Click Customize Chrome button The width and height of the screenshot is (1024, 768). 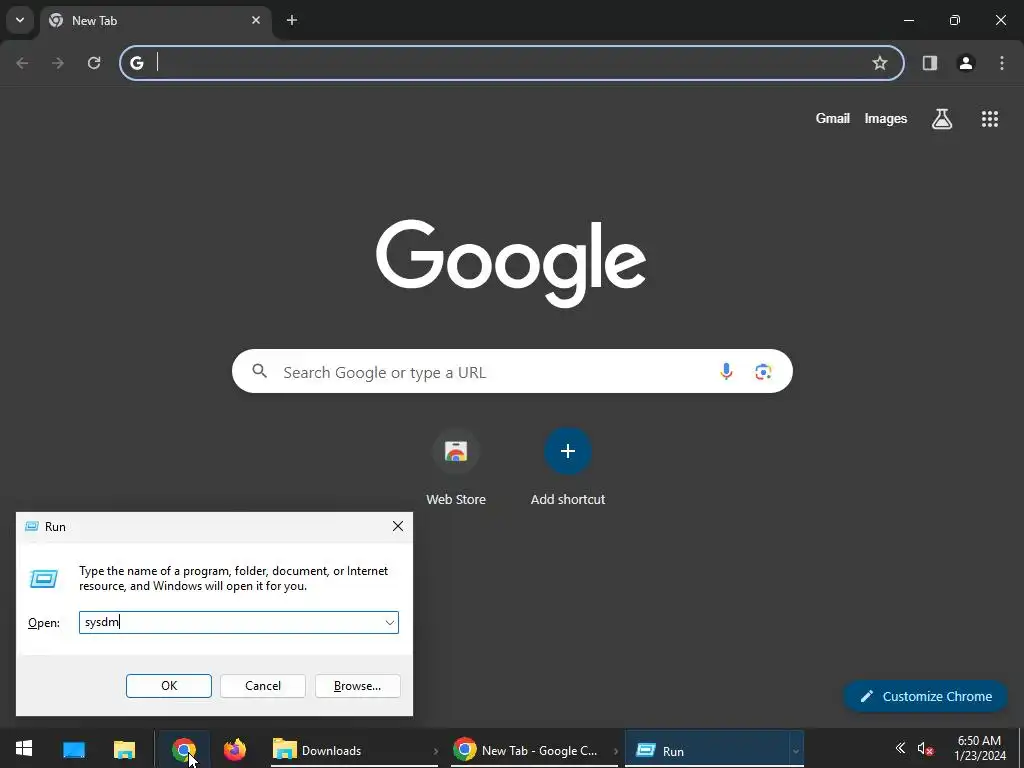point(926,696)
